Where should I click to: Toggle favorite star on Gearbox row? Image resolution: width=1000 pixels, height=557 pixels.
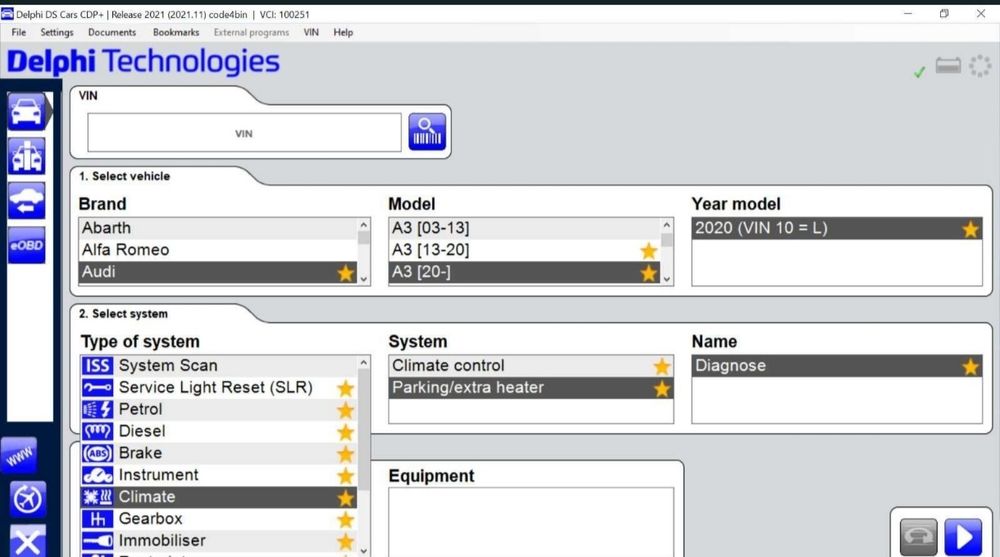point(346,520)
